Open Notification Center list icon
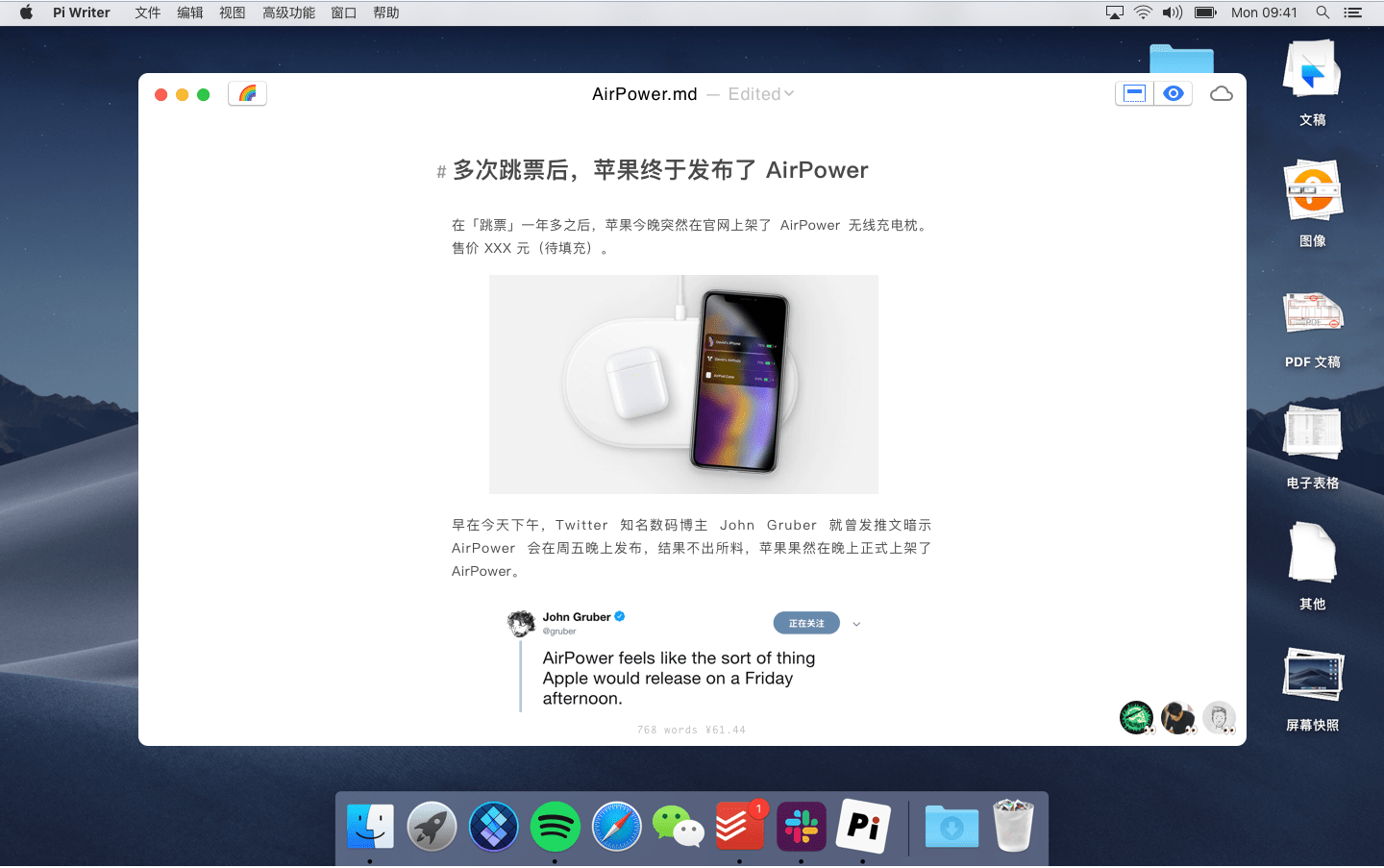The height and width of the screenshot is (868, 1384). pos(1353,12)
